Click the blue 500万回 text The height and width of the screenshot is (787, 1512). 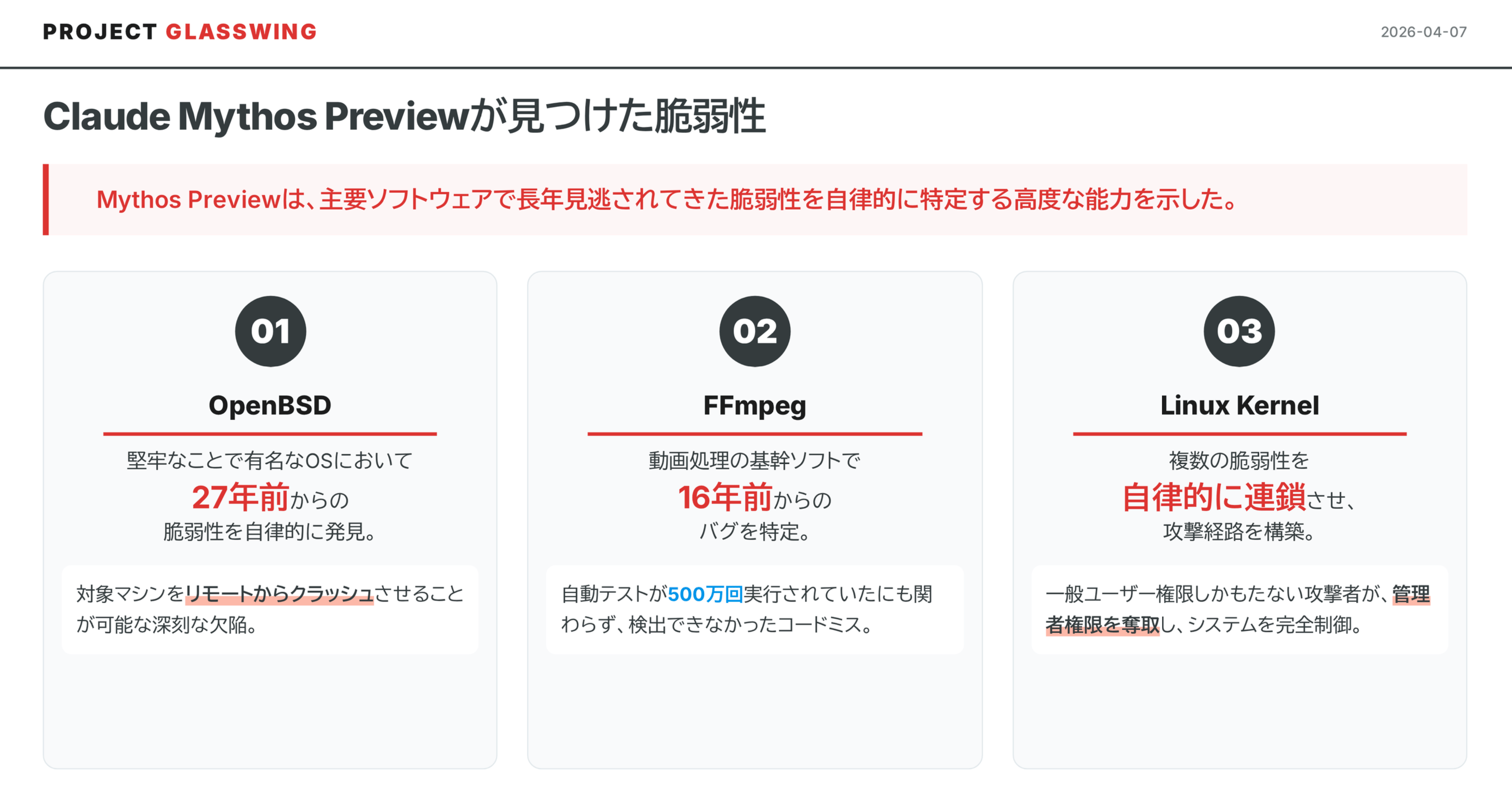pyautogui.click(x=706, y=594)
